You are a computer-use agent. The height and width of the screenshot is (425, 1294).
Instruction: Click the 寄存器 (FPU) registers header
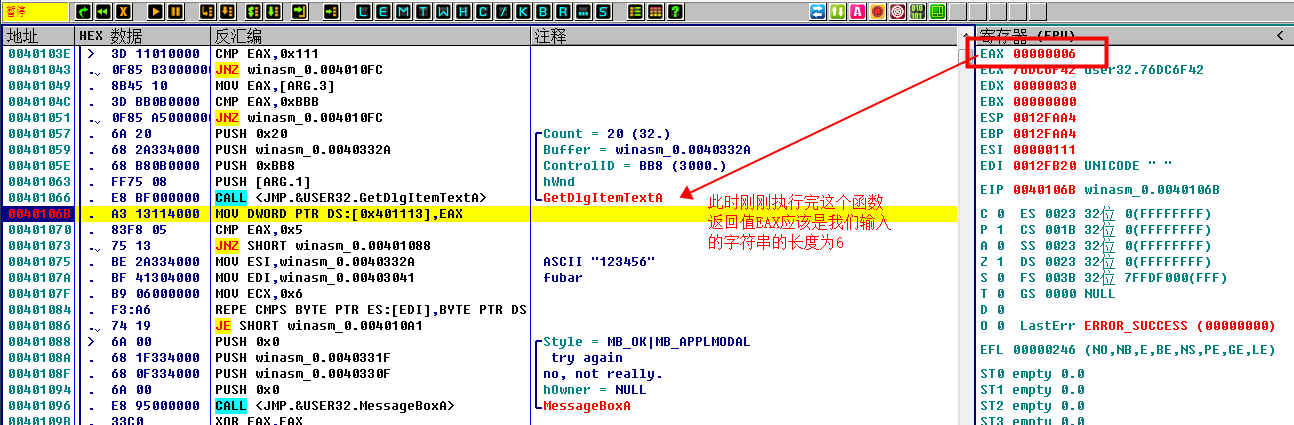(x=1133, y=36)
